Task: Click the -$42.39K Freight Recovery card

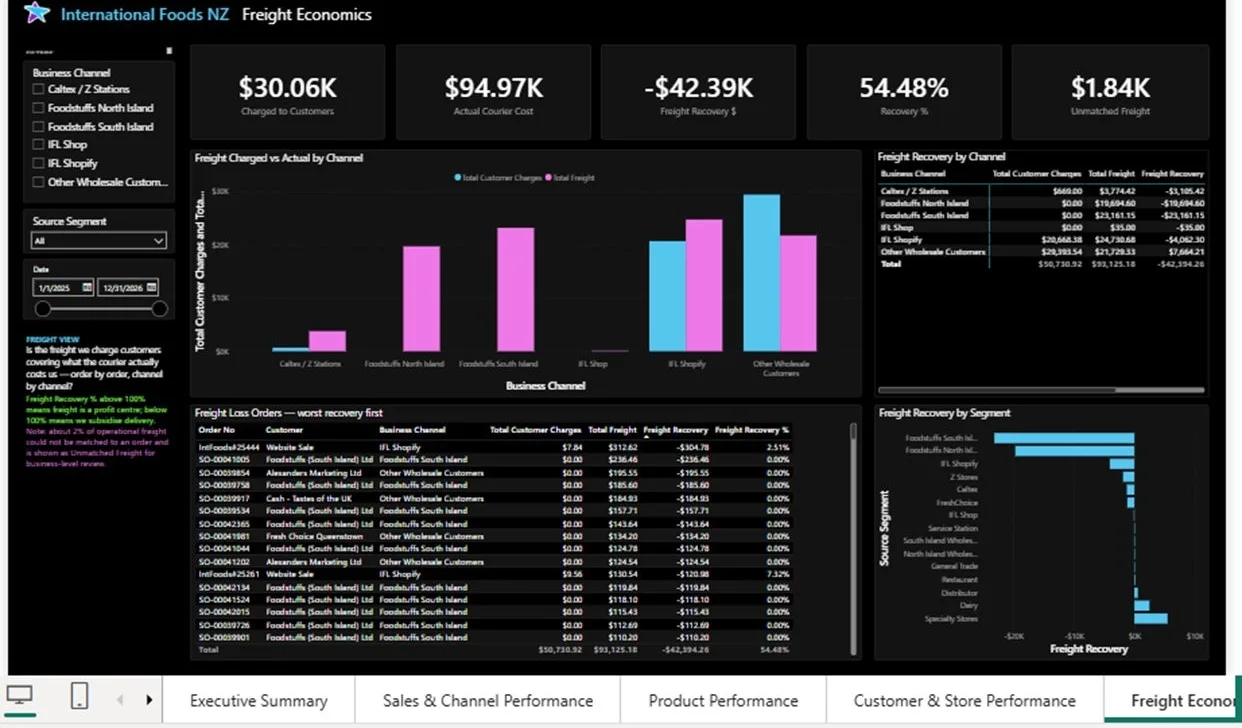Action: pos(698,92)
